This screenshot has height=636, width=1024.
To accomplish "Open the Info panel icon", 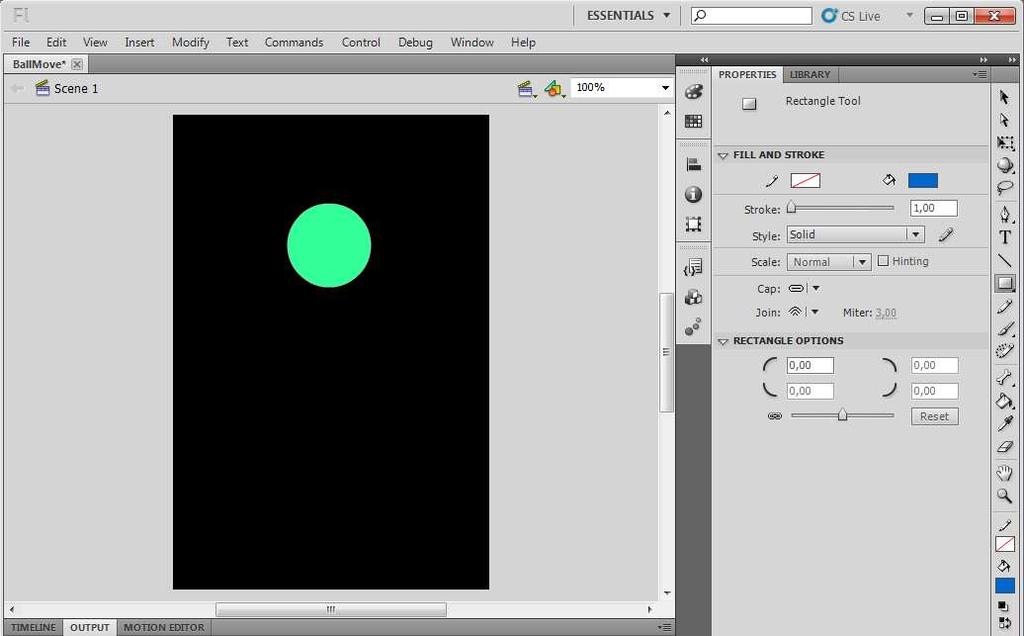I will [694, 195].
